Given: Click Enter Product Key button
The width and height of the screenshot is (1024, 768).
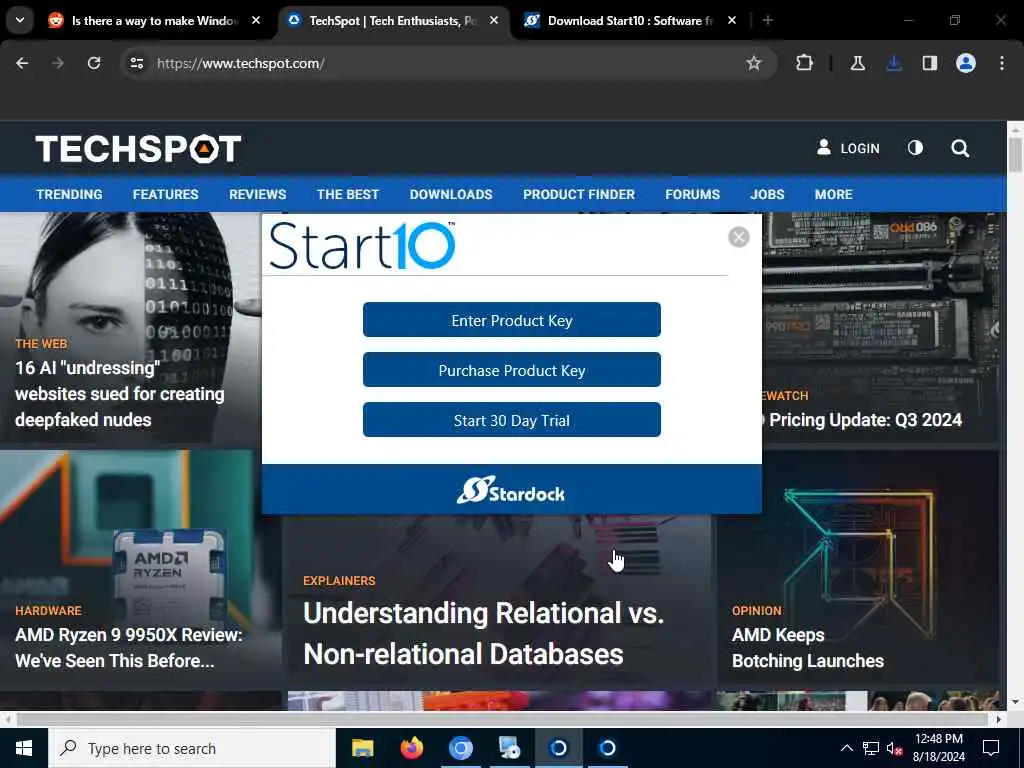Looking at the screenshot, I should (511, 320).
